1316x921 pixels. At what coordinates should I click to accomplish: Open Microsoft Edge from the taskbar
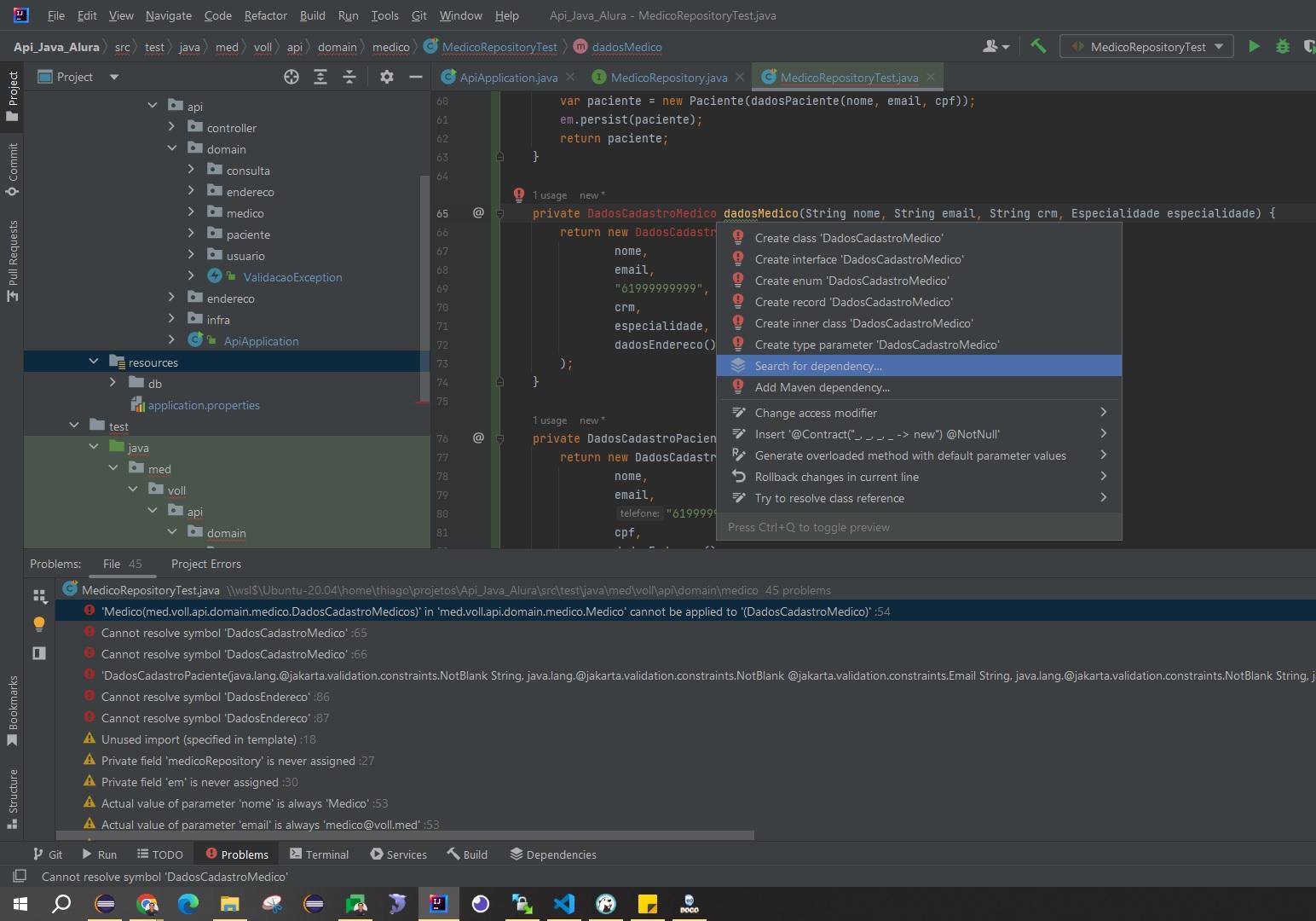point(188,904)
